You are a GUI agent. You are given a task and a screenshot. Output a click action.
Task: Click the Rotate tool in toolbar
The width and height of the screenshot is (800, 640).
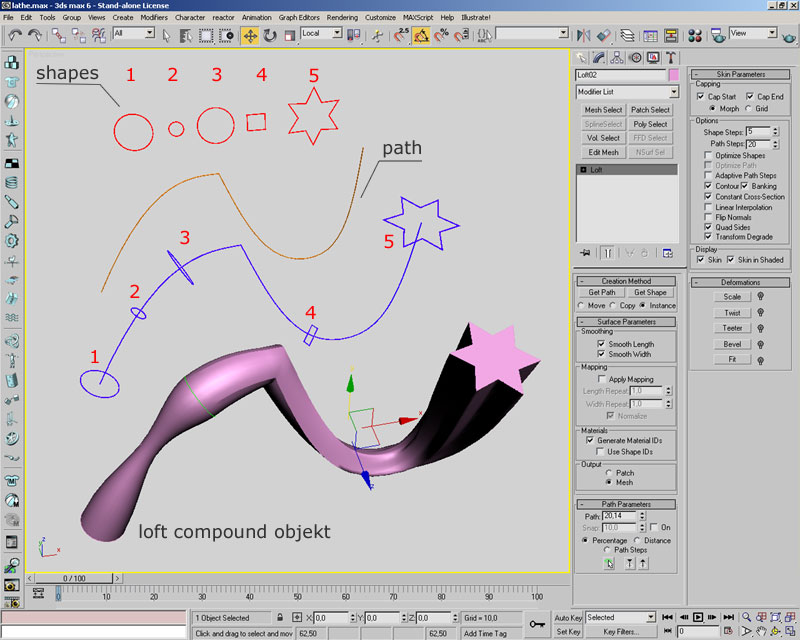pyautogui.click(x=269, y=35)
